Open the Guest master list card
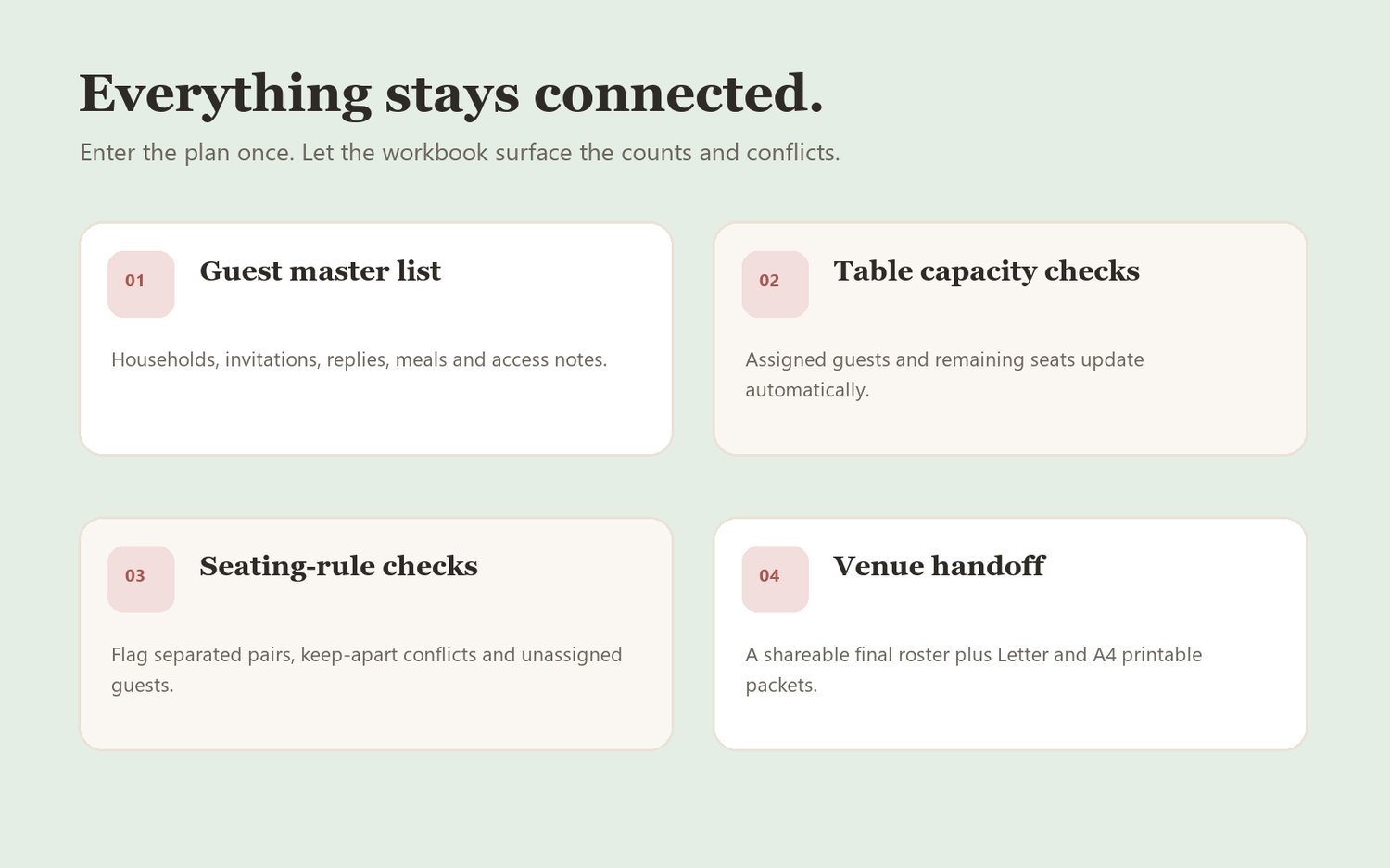 coord(376,339)
